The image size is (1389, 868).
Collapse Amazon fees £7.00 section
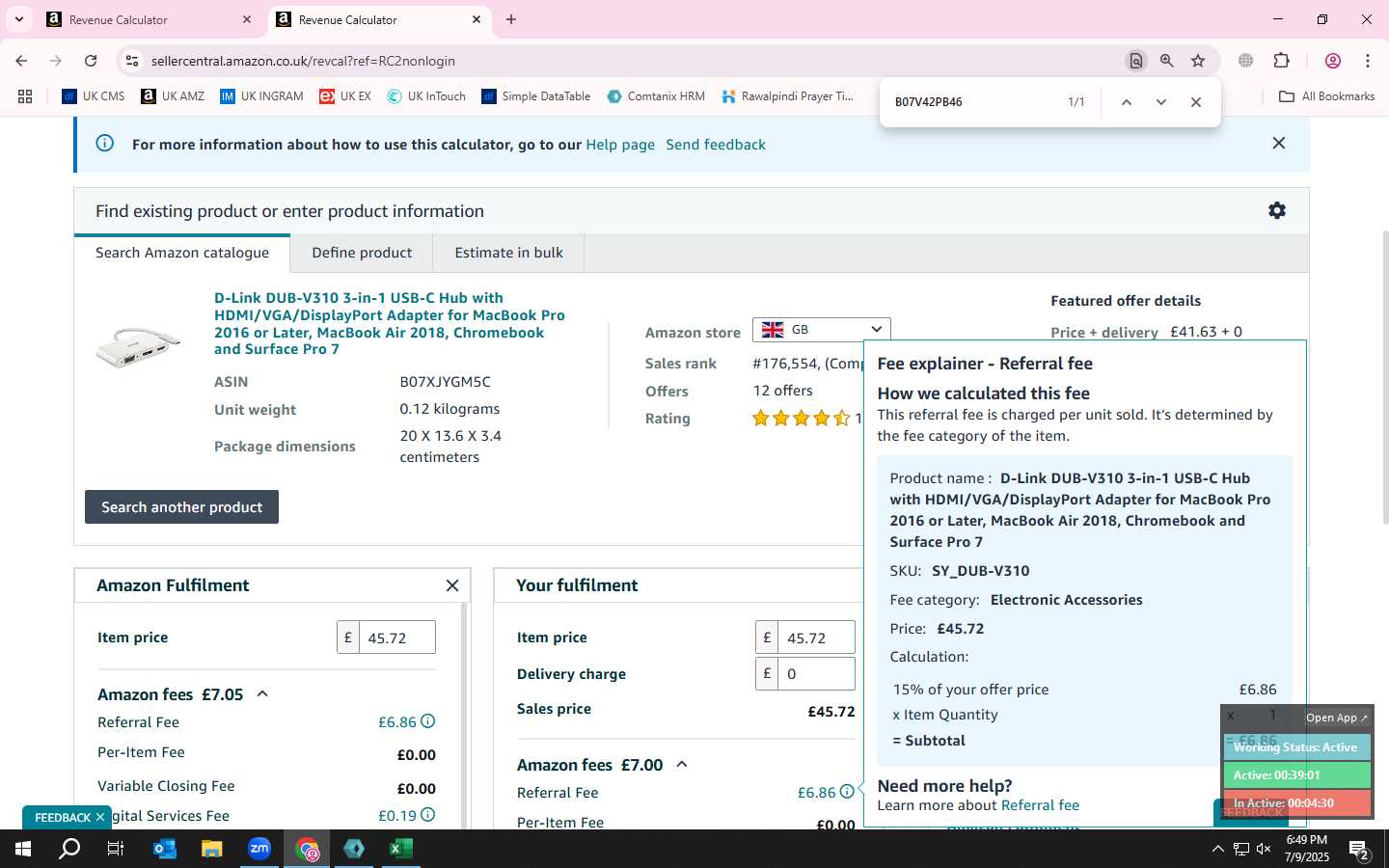click(x=682, y=765)
